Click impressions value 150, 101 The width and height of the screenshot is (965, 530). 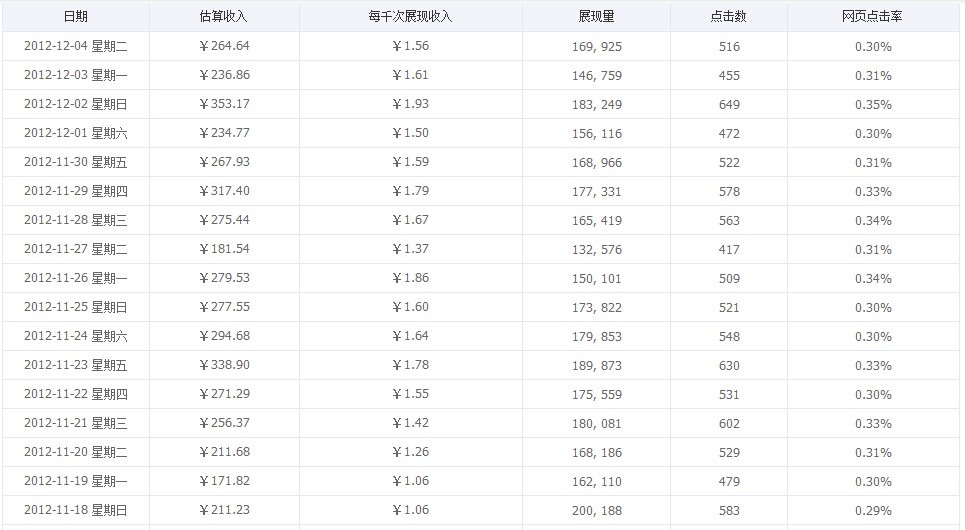(596, 278)
